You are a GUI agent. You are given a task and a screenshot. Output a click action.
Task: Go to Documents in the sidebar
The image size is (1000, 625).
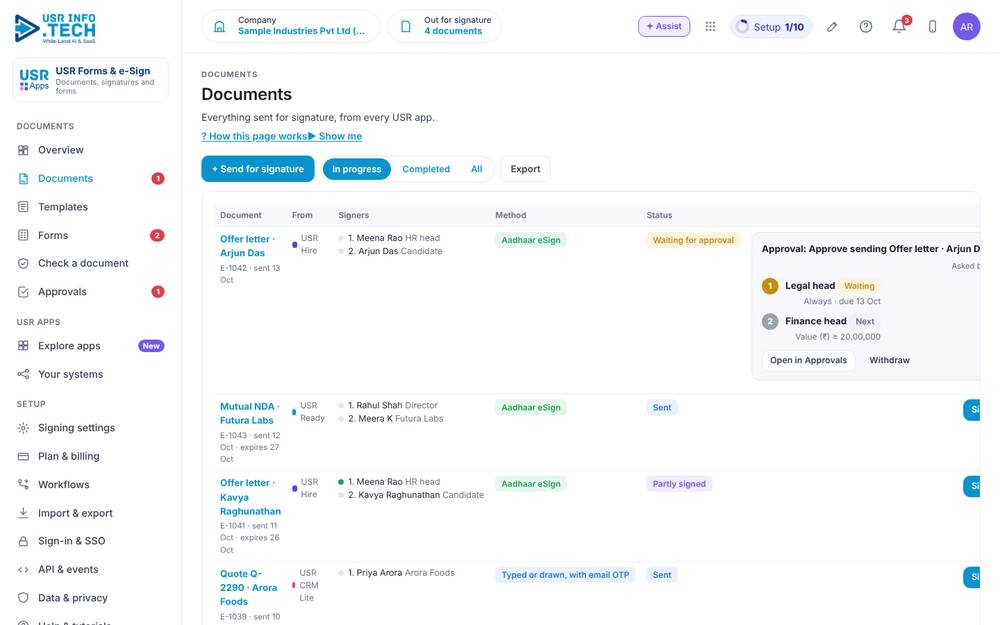[91, 179]
